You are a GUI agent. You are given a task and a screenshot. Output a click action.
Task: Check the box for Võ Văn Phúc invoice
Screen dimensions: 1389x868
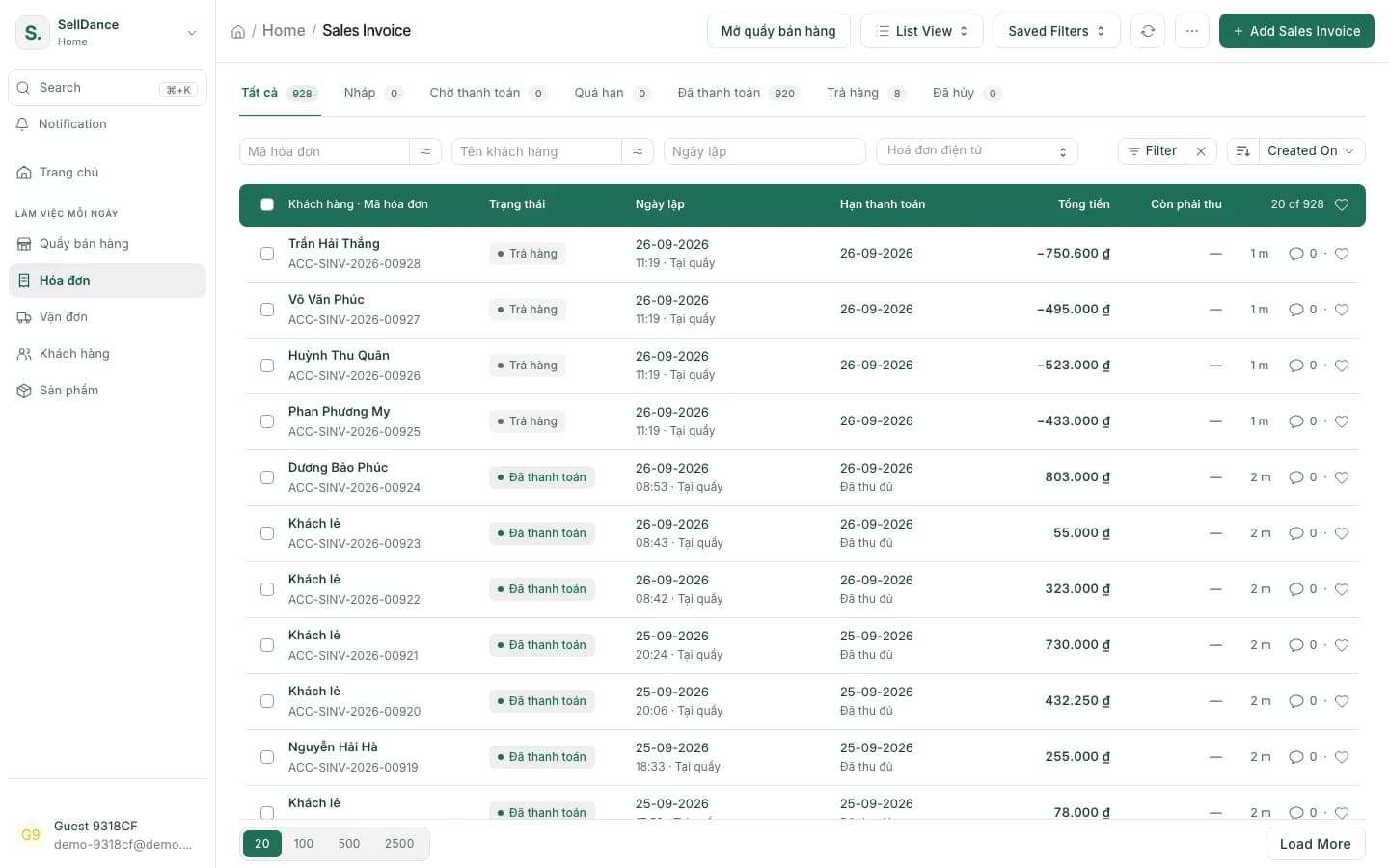(x=267, y=310)
